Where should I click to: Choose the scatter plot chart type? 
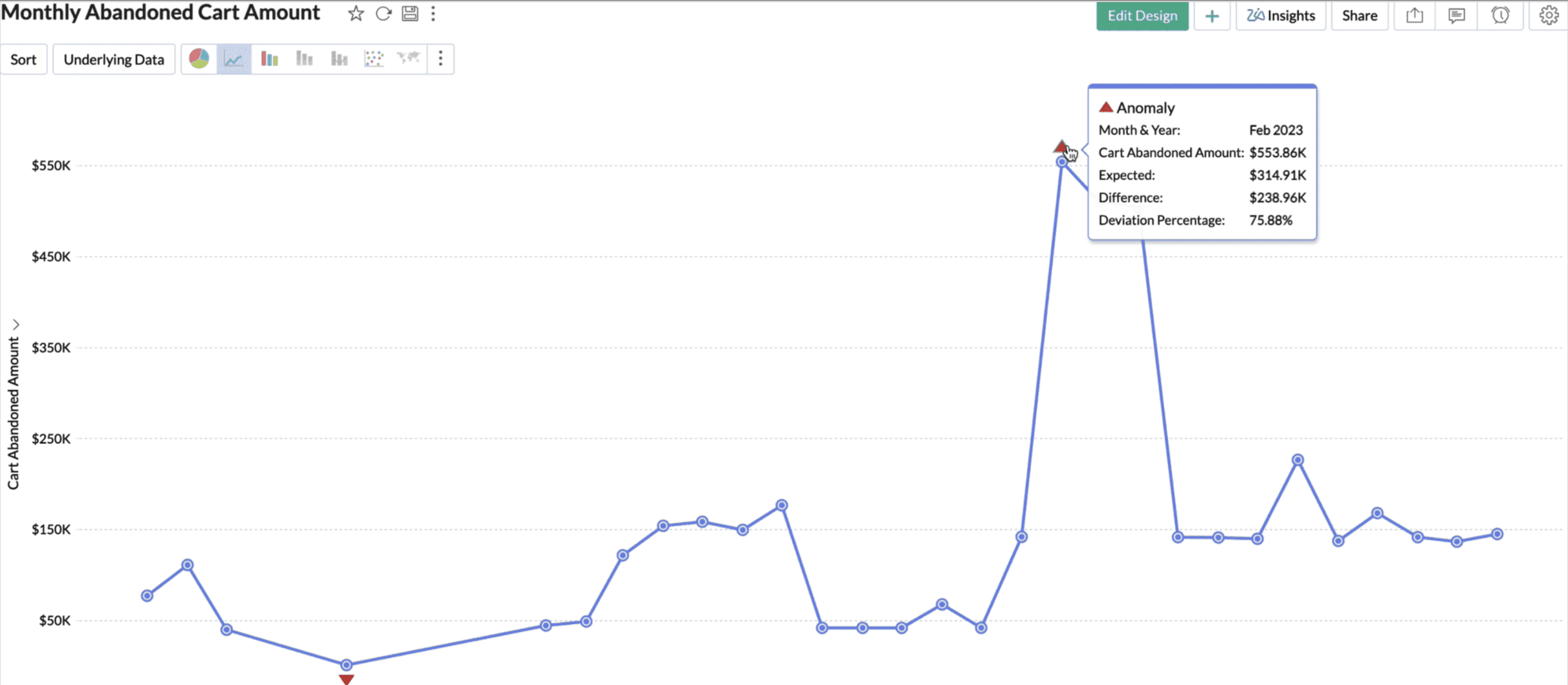pos(374,59)
